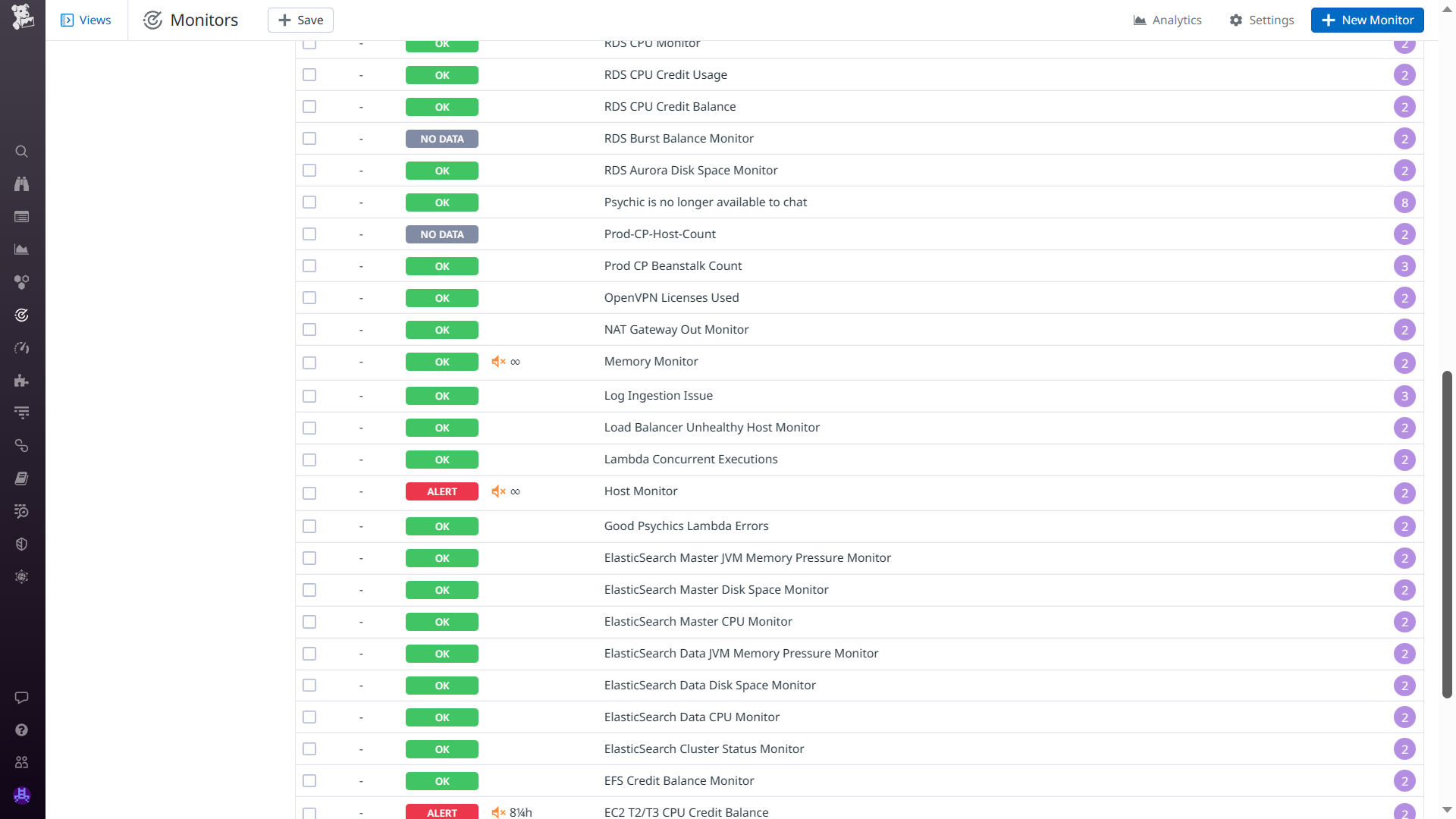Click the New Monitor button
Screen dimensions: 1456x819
tap(1367, 20)
